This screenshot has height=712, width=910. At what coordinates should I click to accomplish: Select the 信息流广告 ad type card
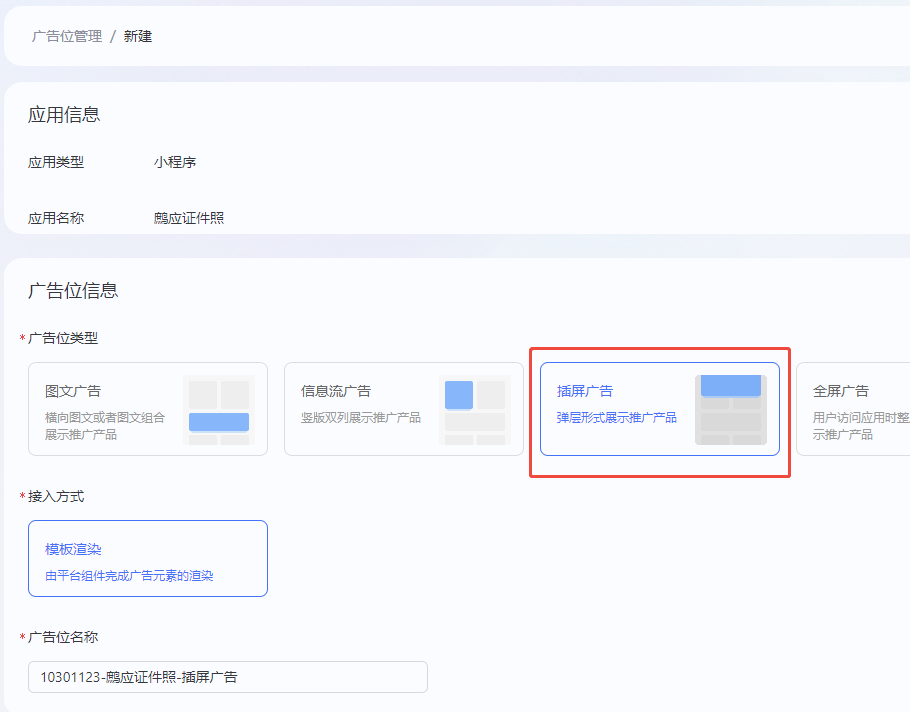(404, 409)
